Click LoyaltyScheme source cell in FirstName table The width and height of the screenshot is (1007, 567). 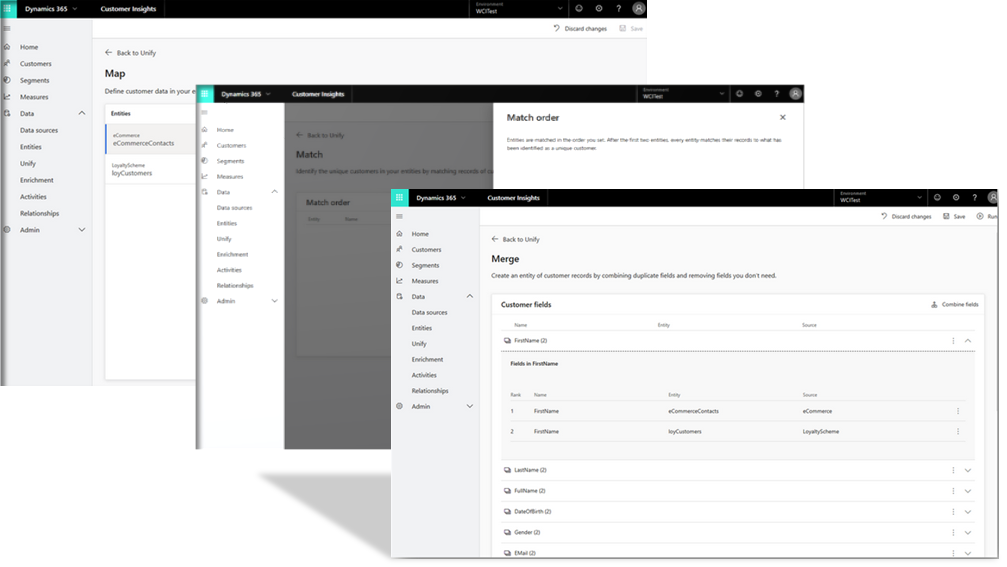(821, 432)
